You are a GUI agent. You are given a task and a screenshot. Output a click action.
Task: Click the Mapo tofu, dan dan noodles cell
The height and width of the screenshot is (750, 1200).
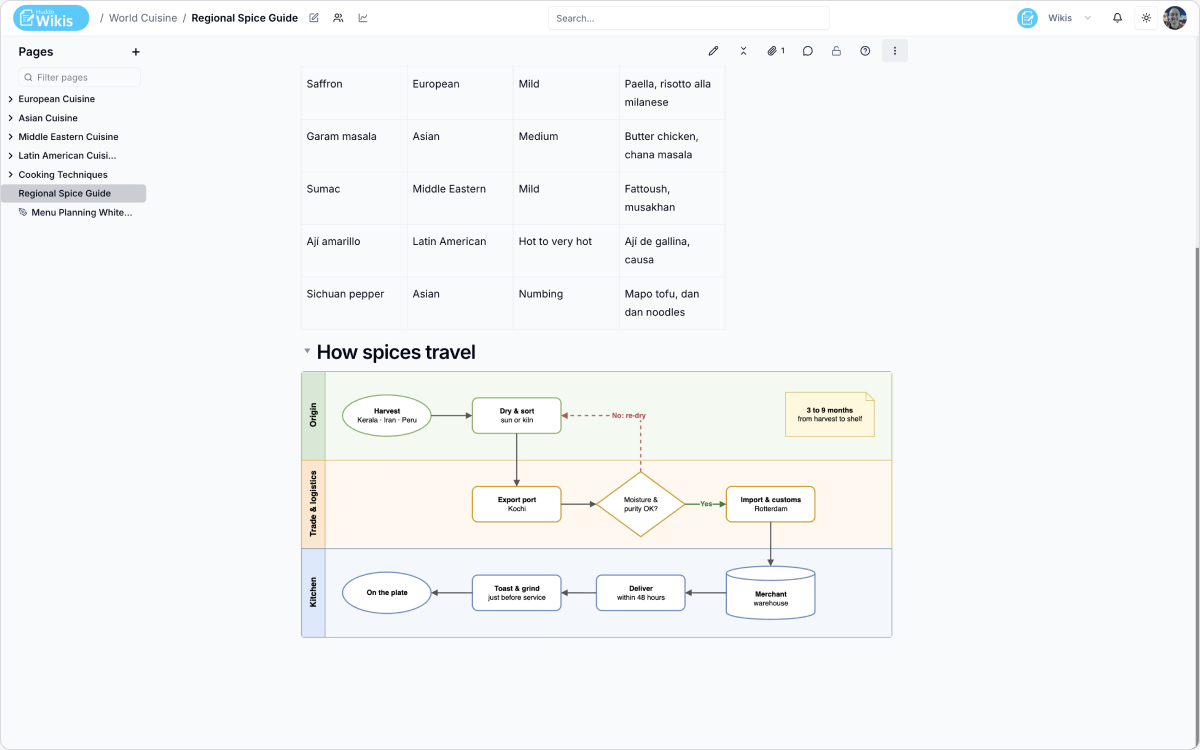point(672,303)
